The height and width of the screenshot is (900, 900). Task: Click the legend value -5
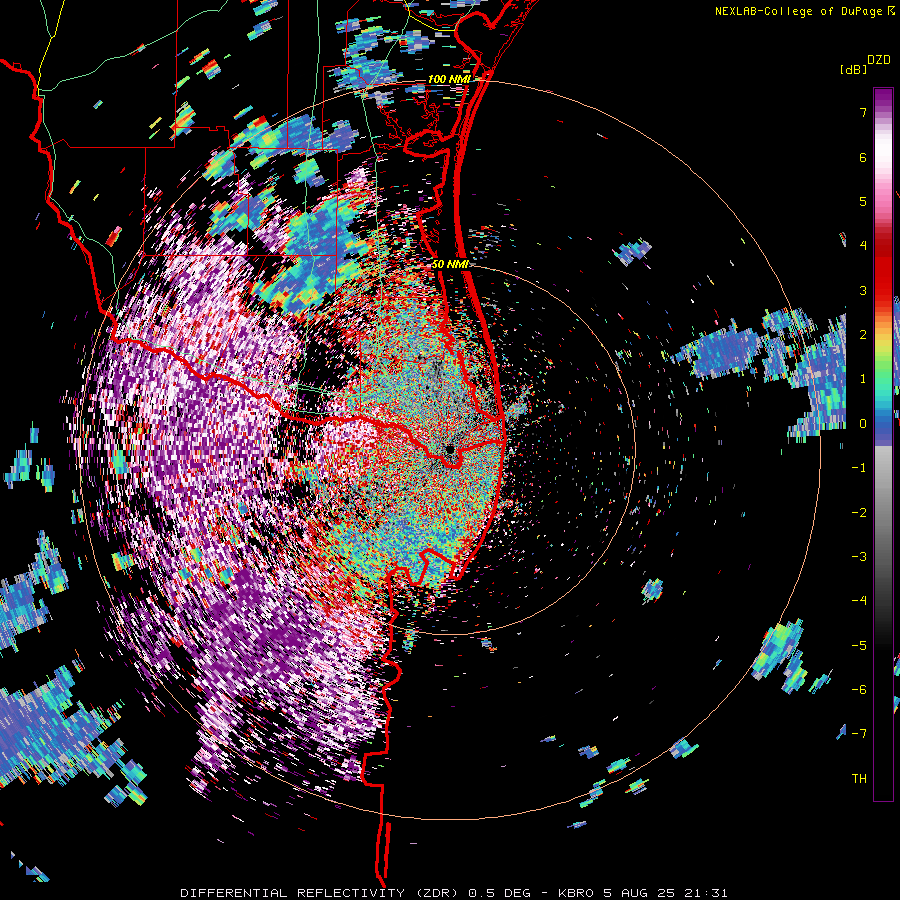point(859,646)
